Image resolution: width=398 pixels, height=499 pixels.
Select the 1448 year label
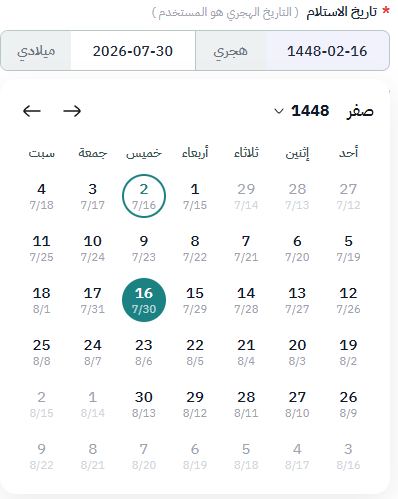click(x=310, y=111)
